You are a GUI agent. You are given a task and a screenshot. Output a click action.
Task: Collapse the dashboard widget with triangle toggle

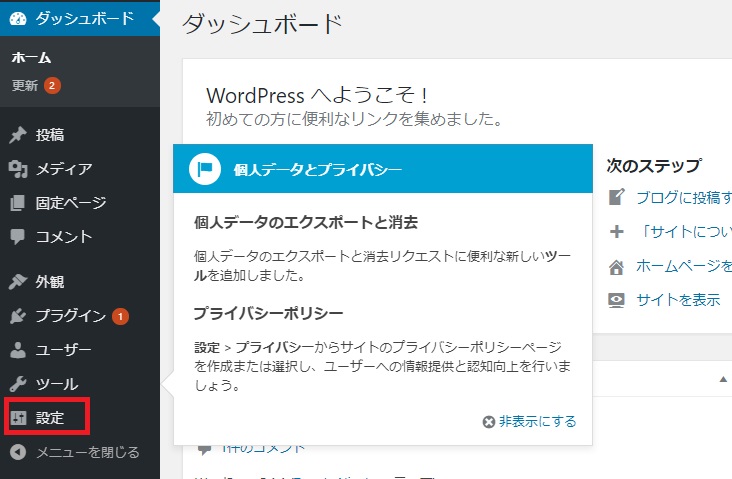(x=723, y=379)
